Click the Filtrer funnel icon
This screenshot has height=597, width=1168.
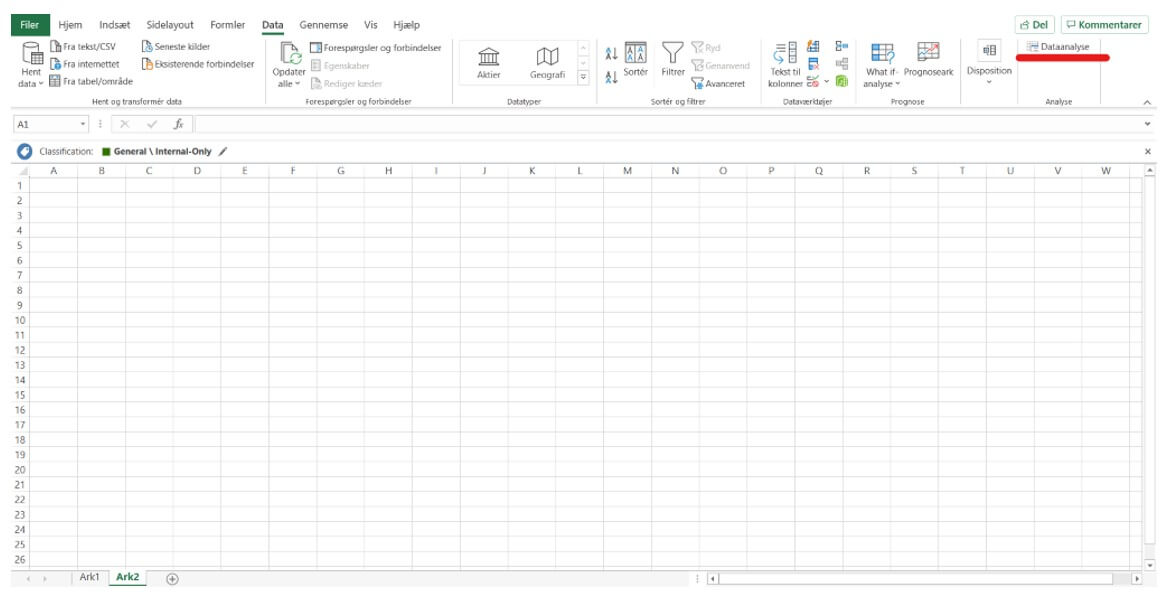tap(673, 54)
